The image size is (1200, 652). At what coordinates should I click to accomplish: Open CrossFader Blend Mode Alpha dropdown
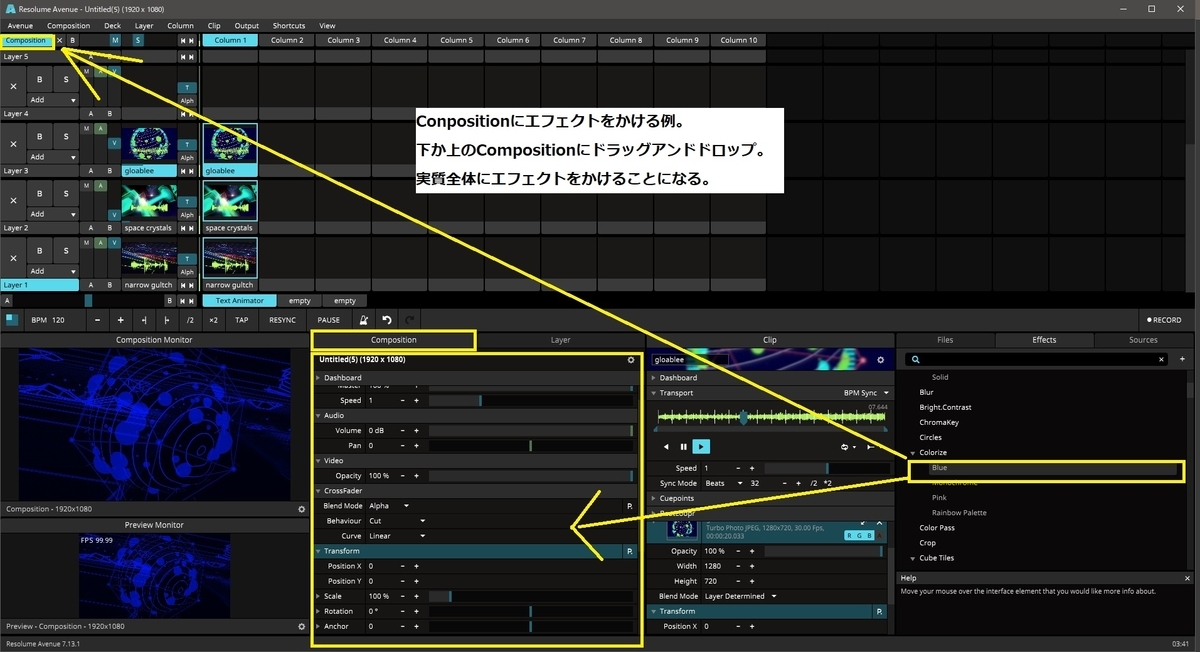point(390,506)
